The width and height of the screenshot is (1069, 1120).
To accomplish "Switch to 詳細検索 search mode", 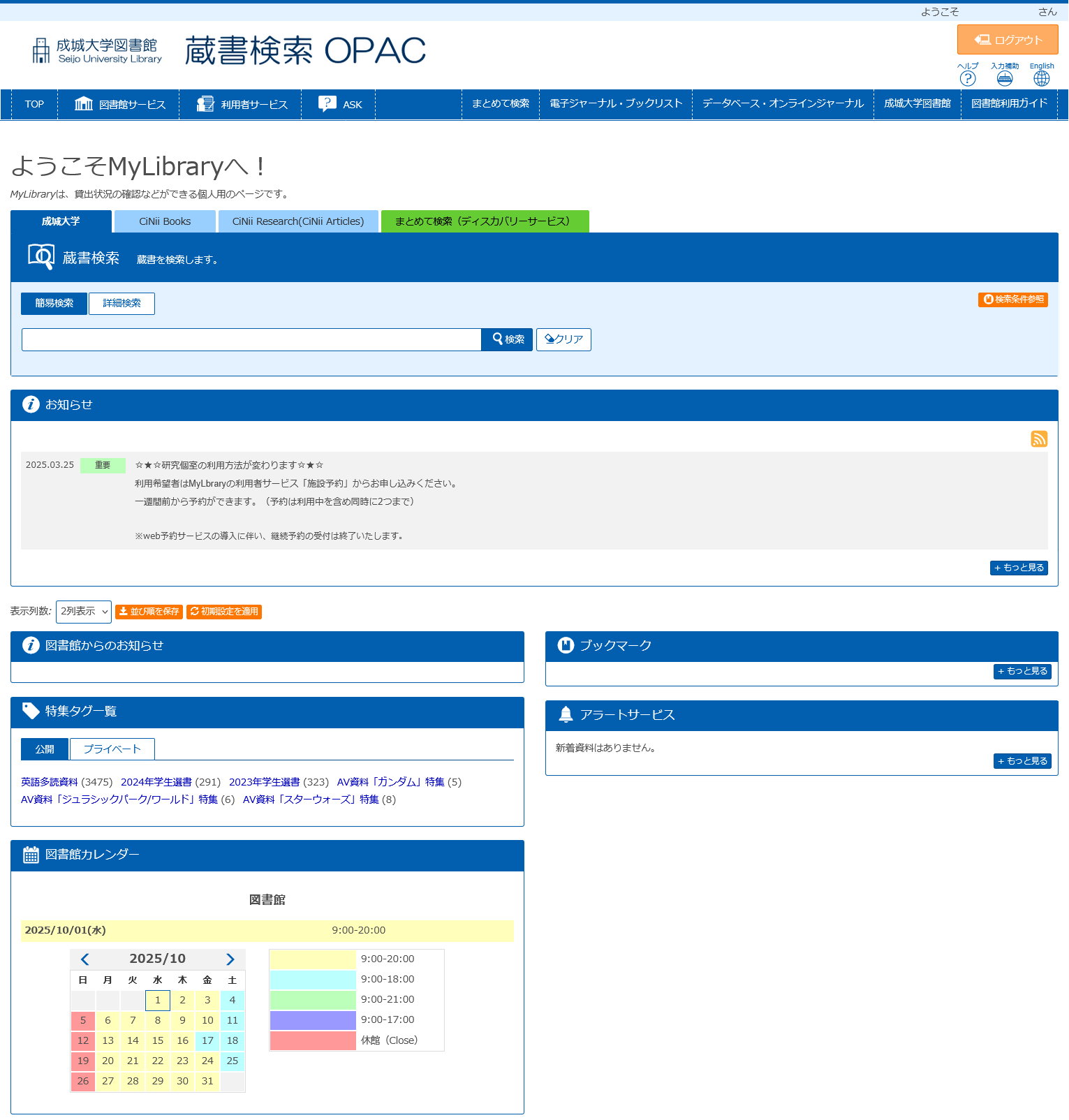I will click(121, 303).
